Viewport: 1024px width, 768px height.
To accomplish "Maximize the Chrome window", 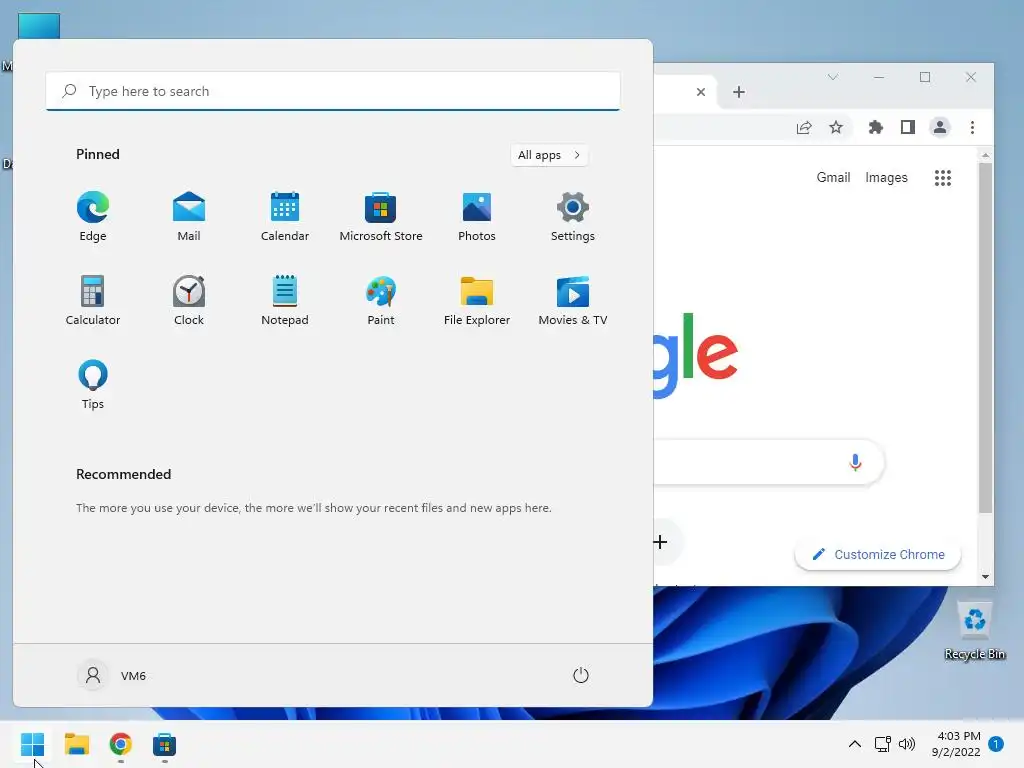I will click(x=925, y=77).
